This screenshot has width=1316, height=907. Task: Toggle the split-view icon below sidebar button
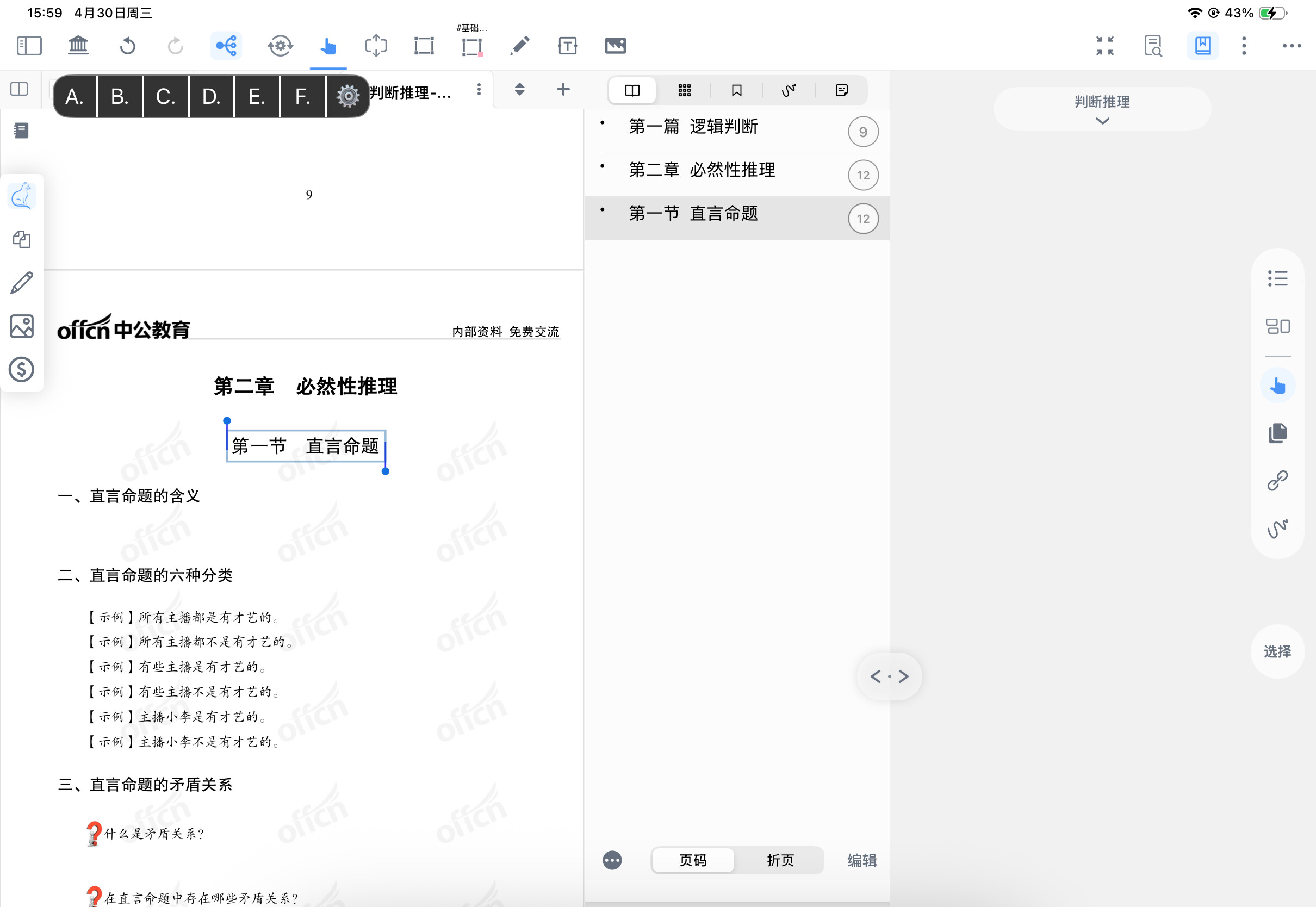coord(20,89)
